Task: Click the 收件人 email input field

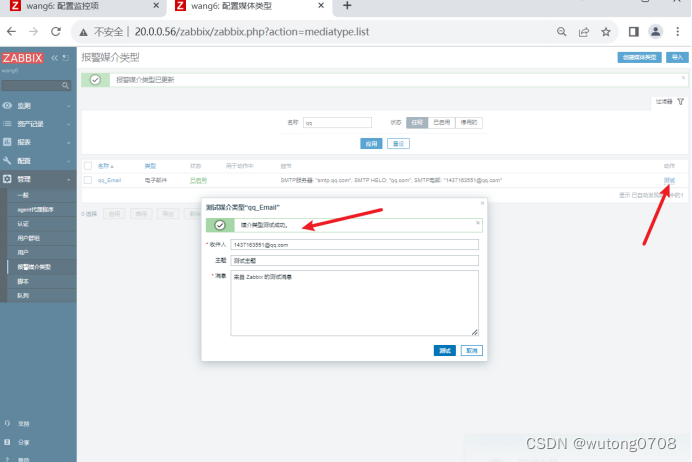Action: point(354,244)
